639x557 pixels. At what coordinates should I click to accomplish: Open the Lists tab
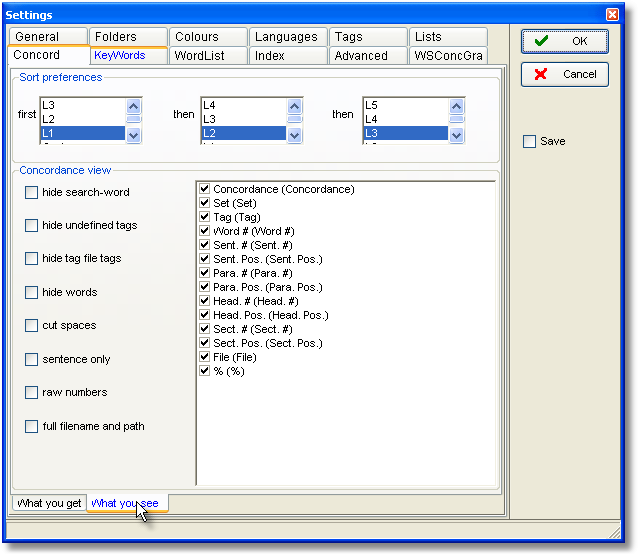tap(448, 37)
